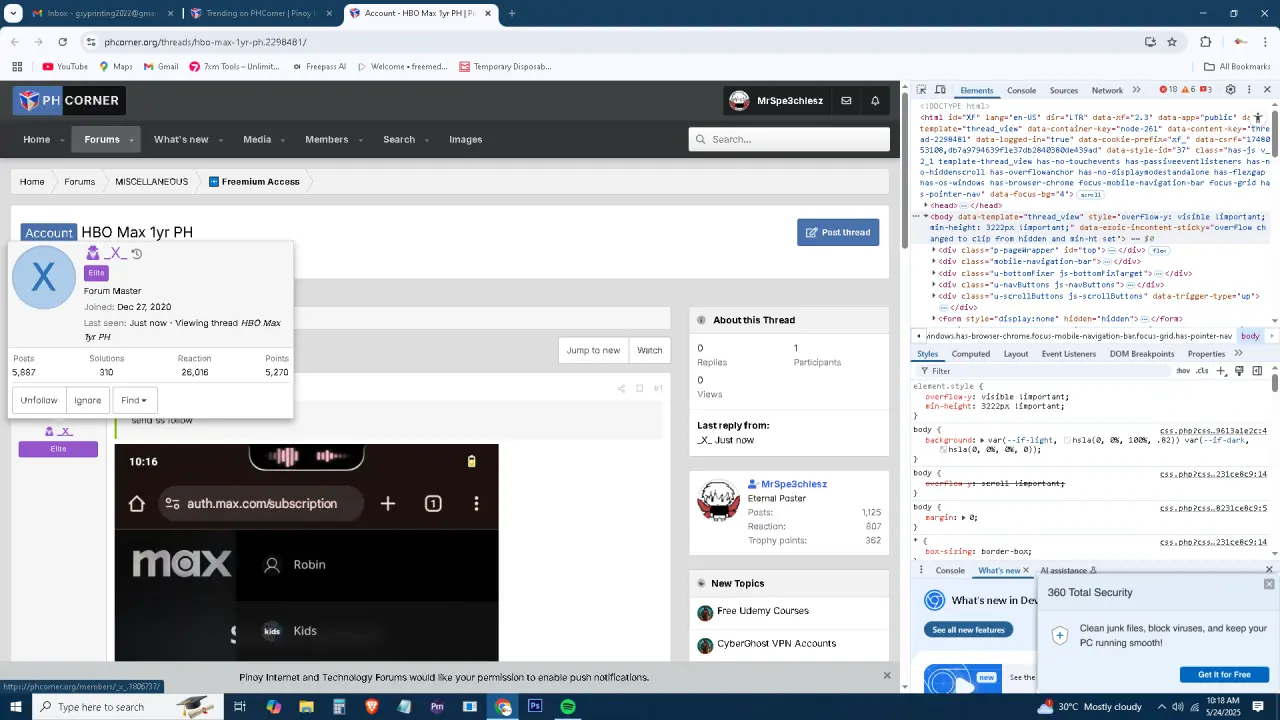Viewport: 1280px width, 720px height.
Task: Click the accessibility figure icon in the Elements panel
Action: point(1258,118)
